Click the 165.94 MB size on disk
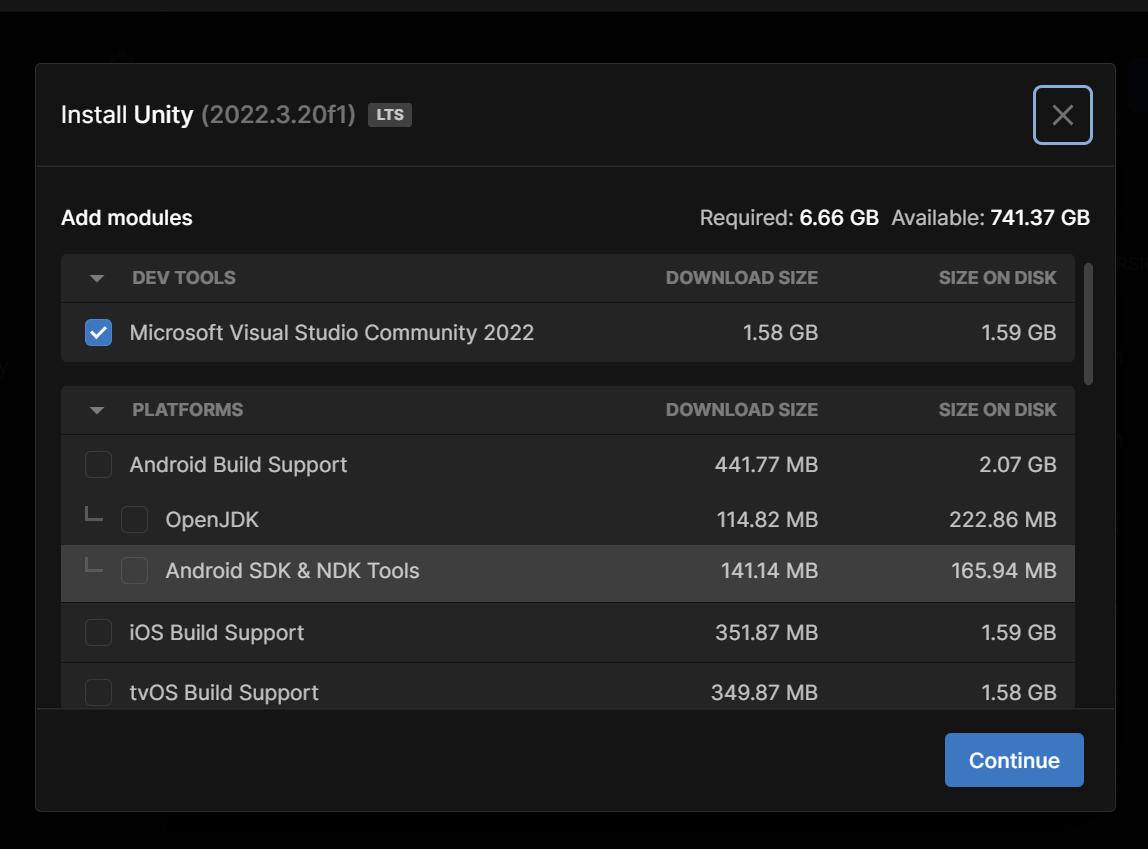Screen dimensions: 1148x849 coord(1004,571)
